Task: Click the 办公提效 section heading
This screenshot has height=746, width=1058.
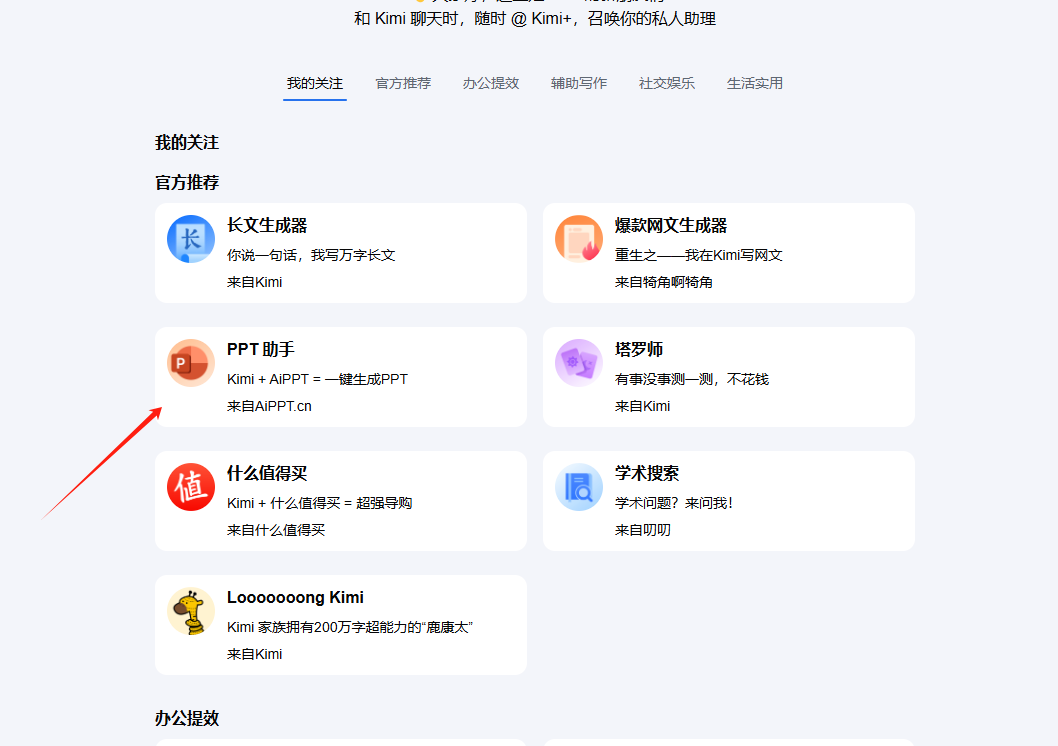Action: coord(187,718)
